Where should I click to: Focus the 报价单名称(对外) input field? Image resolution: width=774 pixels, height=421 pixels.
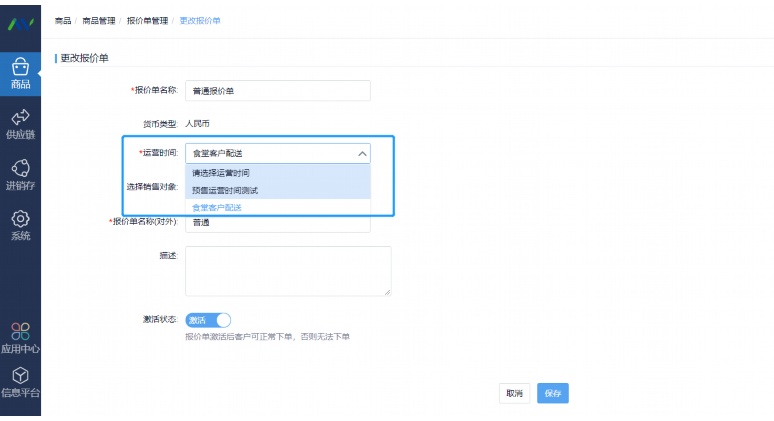tap(278, 224)
